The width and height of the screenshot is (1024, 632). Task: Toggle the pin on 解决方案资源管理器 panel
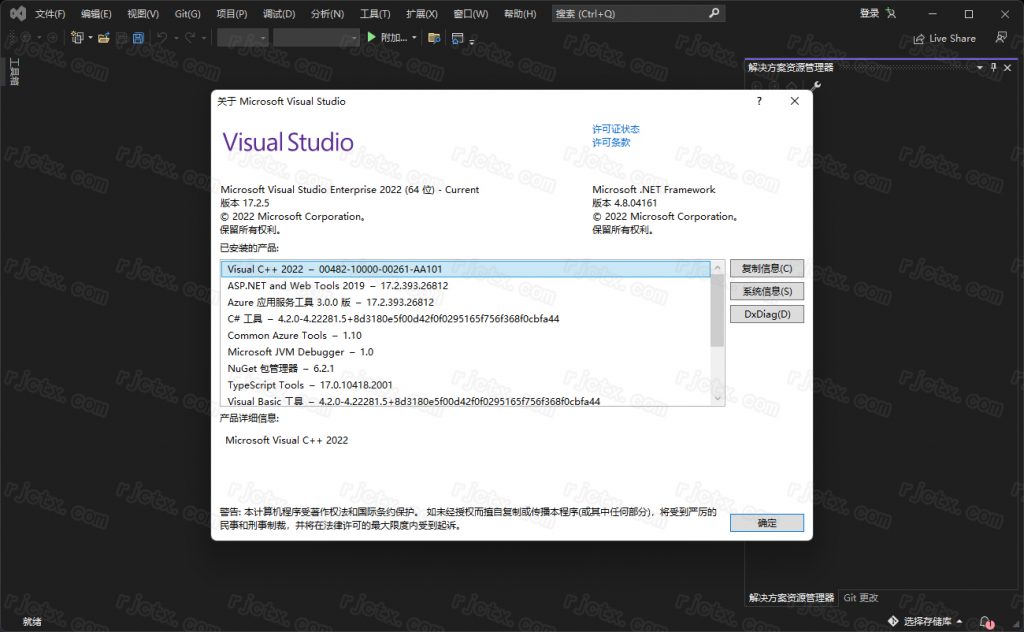[x=993, y=67]
